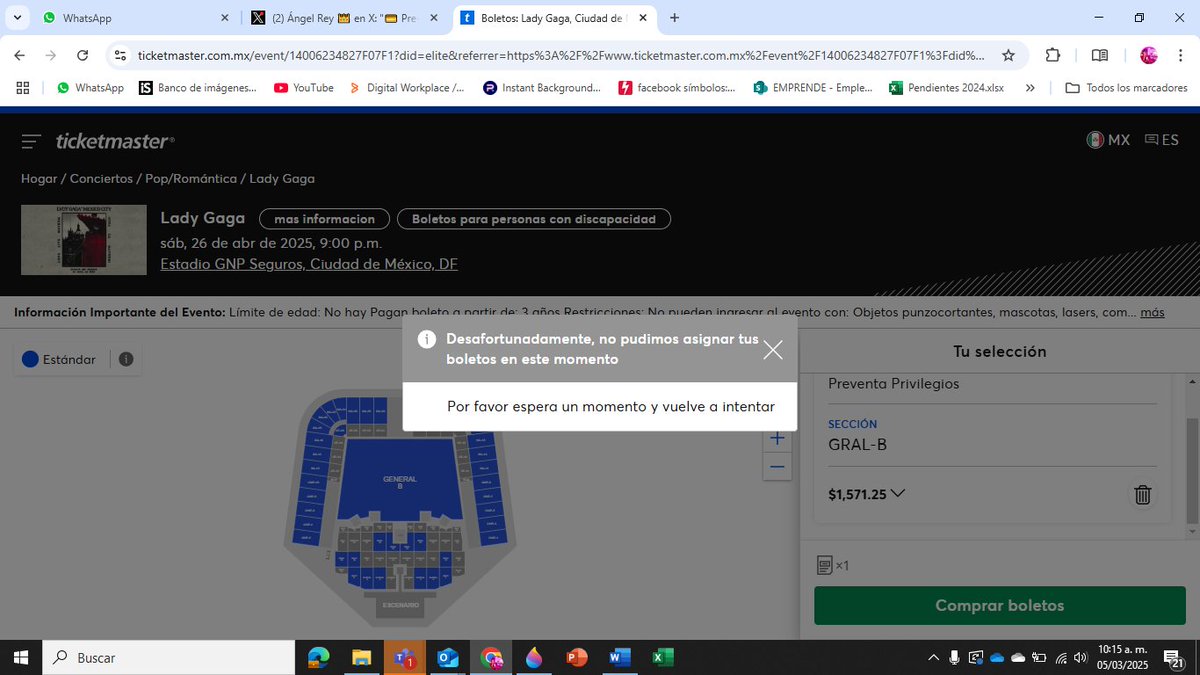Viewport: 1200px width, 675px height.
Task: Open the Chrome profile avatar
Action: pyautogui.click(x=1149, y=56)
